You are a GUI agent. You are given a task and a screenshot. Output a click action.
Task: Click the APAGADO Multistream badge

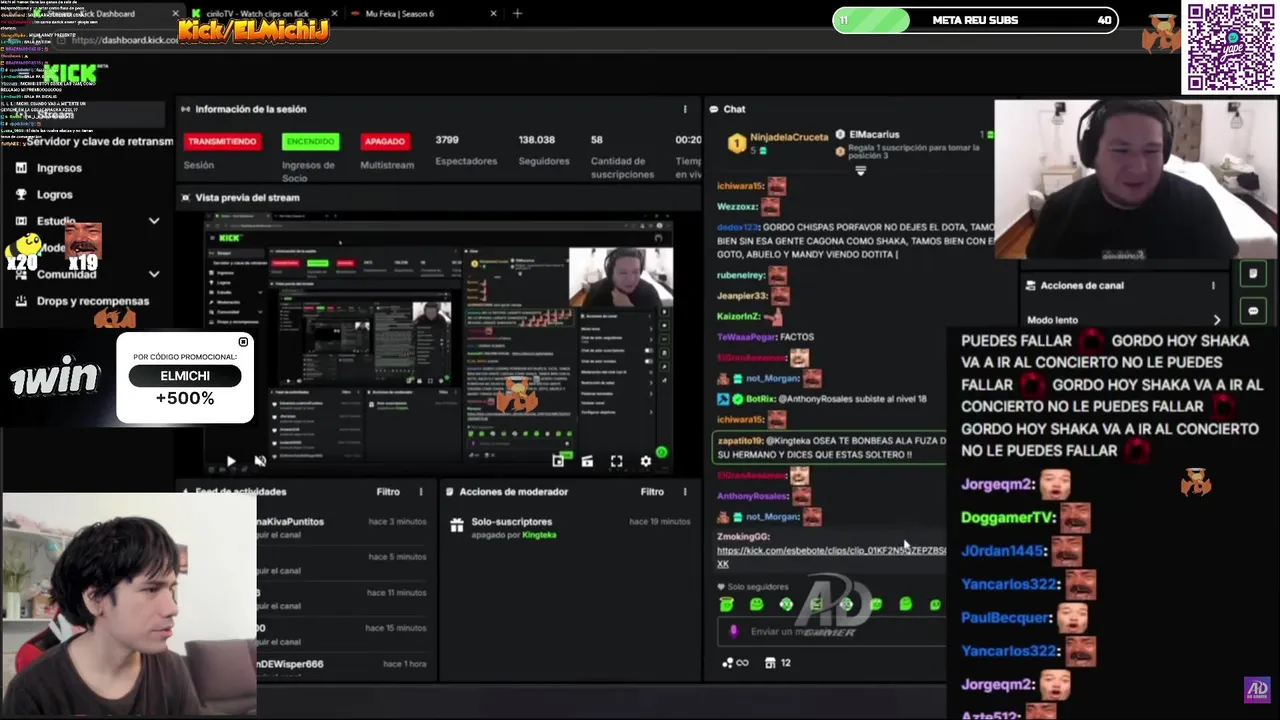coord(384,141)
